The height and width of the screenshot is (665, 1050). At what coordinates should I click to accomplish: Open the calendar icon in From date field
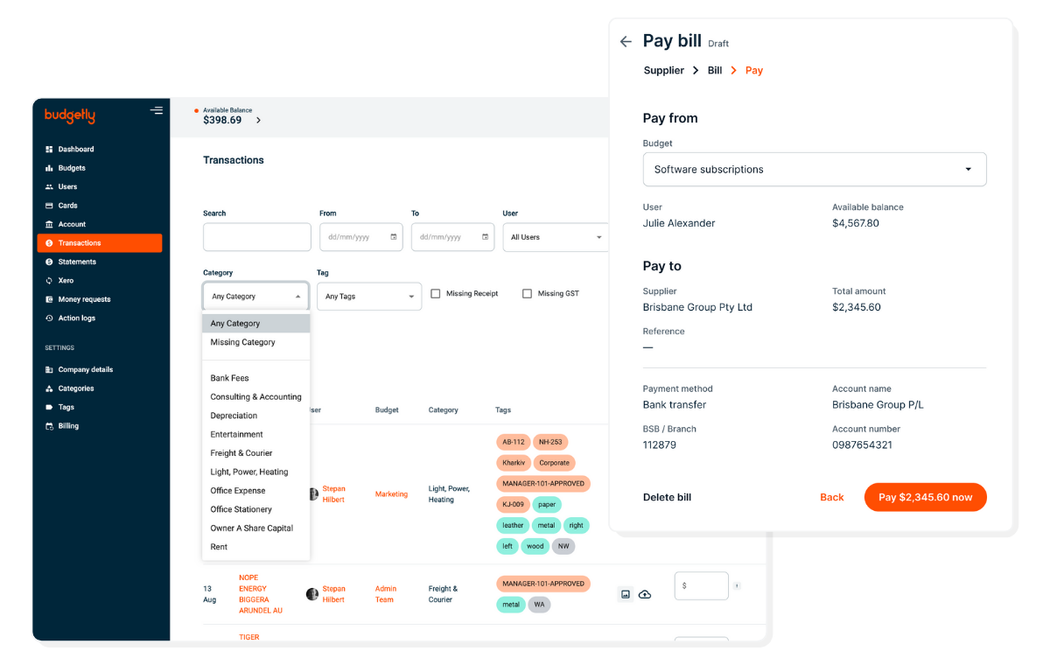pyautogui.click(x=393, y=237)
